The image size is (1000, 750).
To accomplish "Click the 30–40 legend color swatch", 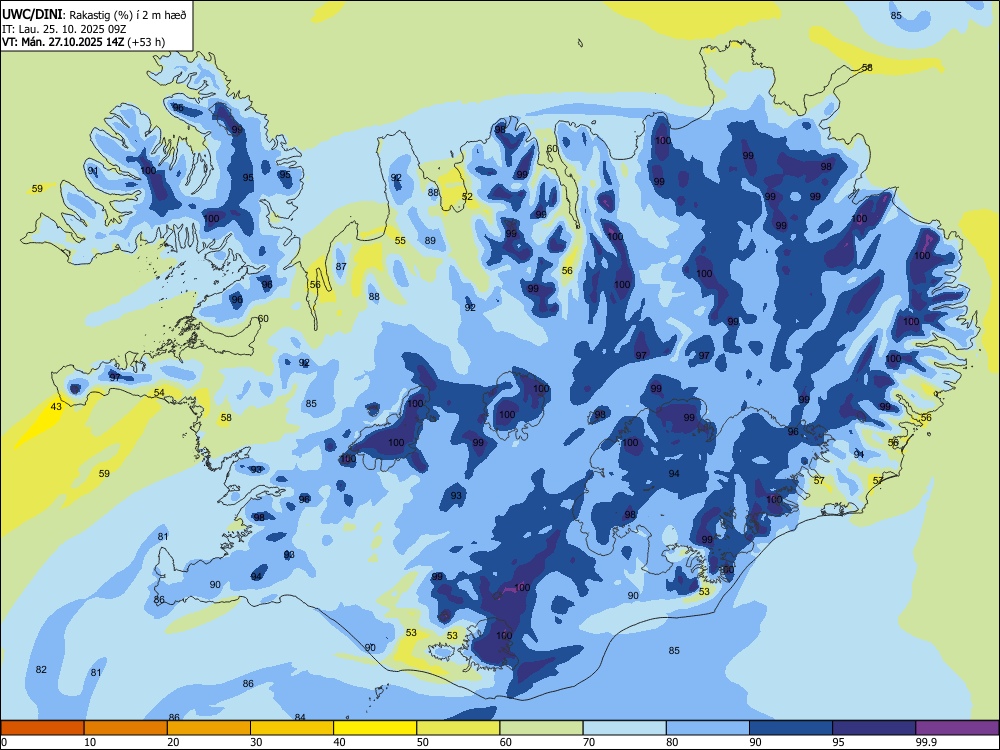I will 292,728.
